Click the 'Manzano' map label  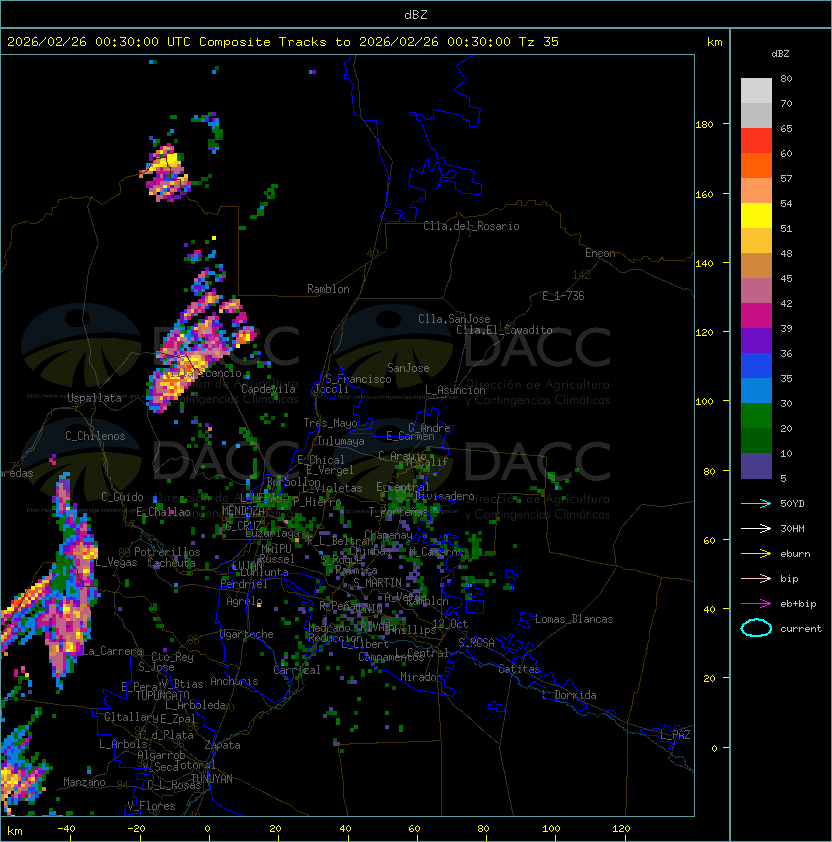click(84, 782)
